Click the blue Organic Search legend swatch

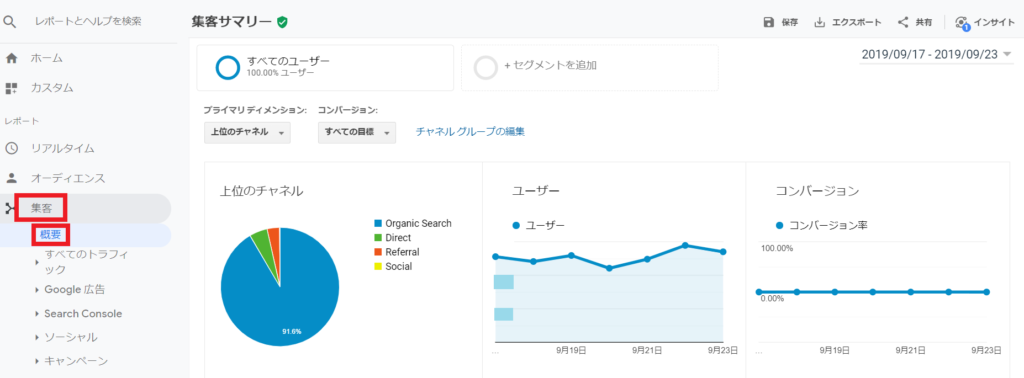[377, 223]
